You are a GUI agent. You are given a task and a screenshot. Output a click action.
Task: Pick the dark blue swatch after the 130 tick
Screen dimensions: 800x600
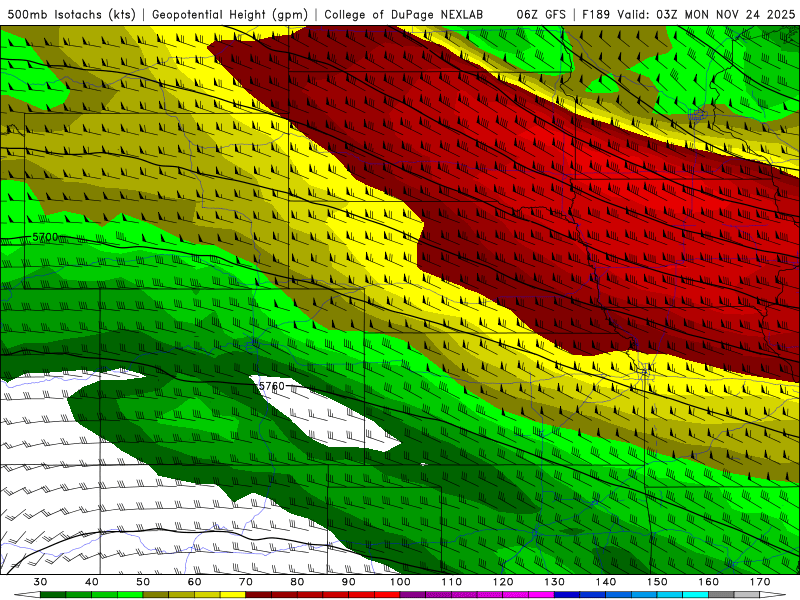click(567, 595)
